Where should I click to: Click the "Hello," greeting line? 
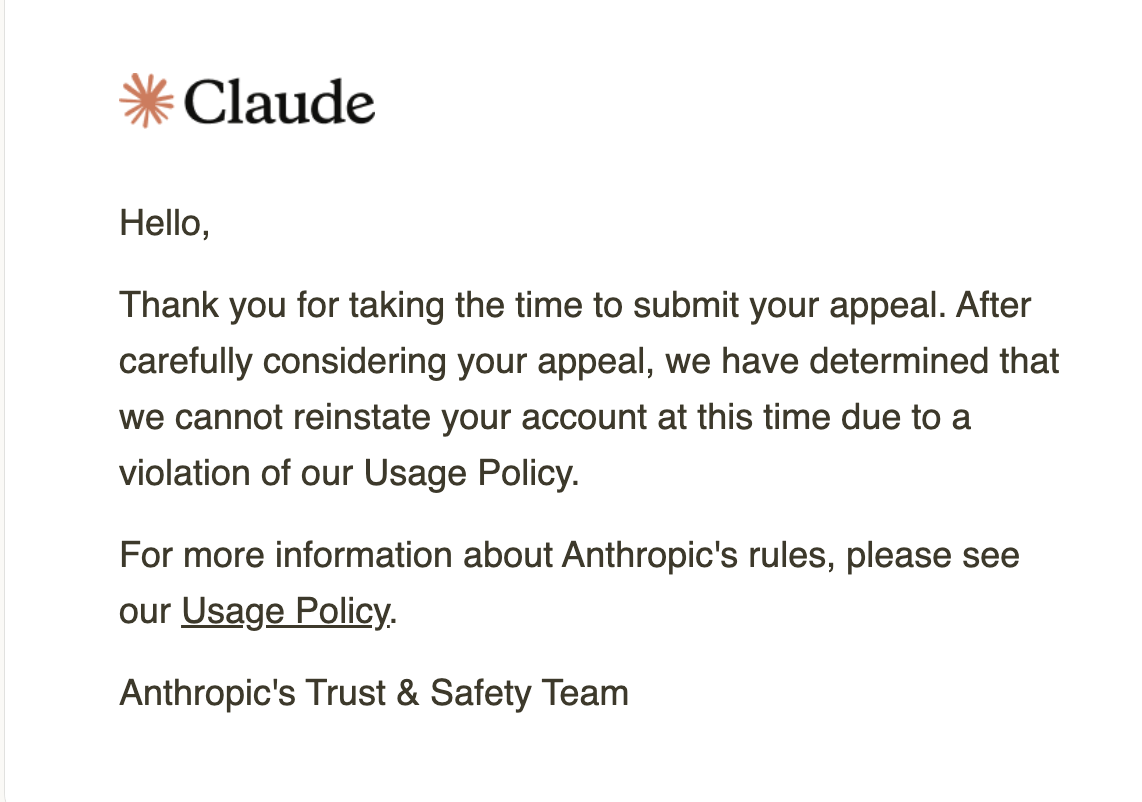(164, 223)
